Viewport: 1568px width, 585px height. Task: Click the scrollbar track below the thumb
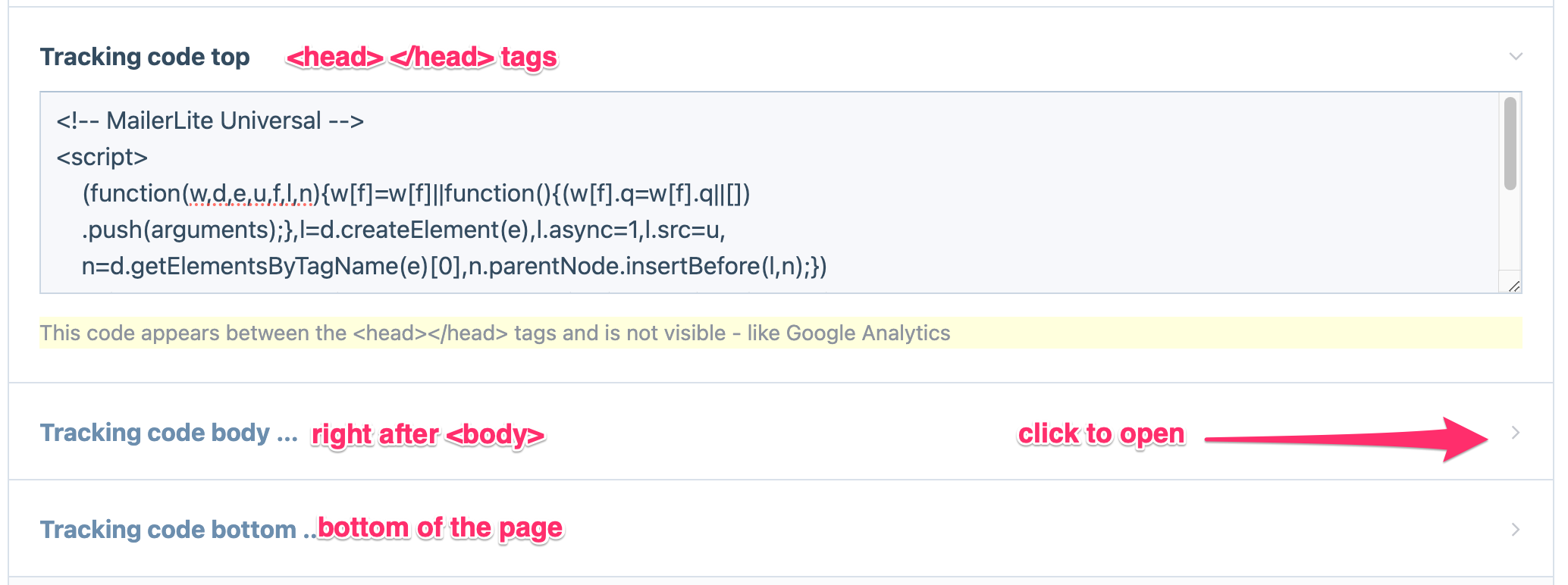(1510, 235)
